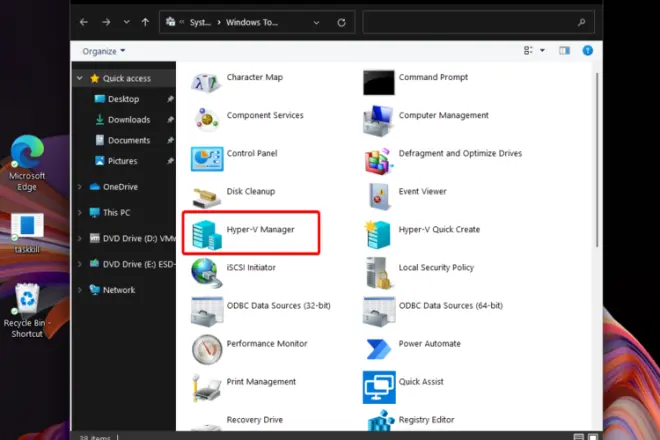The width and height of the screenshot is (660, 440).
Task: Select This PC in navigation pane
Action: point(116,213)
